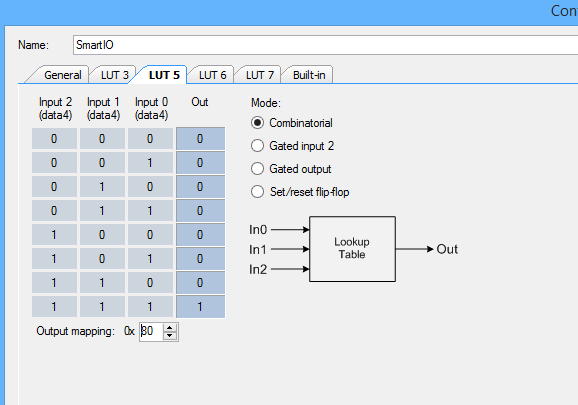Select the Combinatorial mode radio button
The height and width of the screenshot is (405, 578).
257,123
